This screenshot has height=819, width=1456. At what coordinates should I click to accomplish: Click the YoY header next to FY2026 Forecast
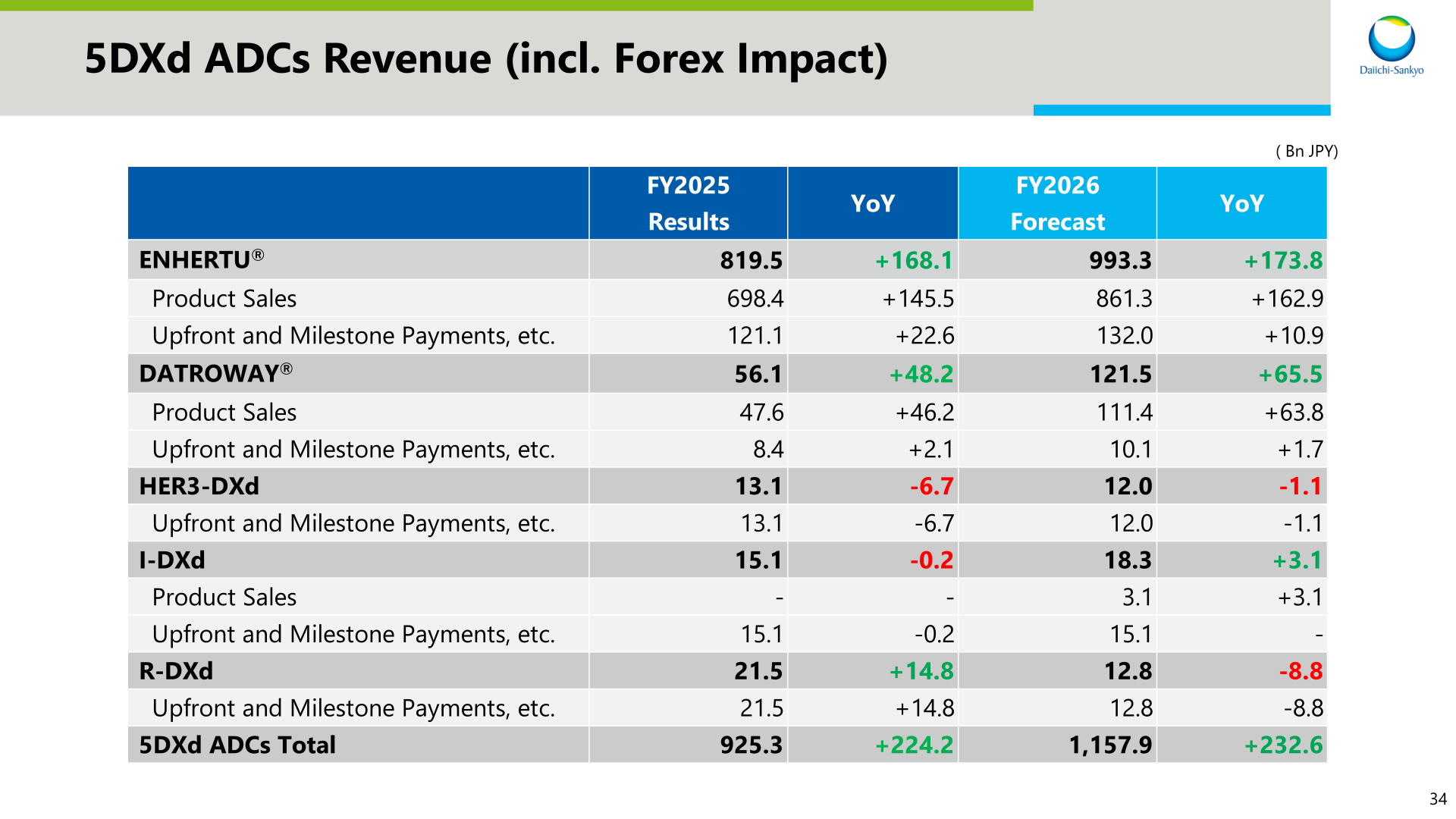[x=1242, y=203]
